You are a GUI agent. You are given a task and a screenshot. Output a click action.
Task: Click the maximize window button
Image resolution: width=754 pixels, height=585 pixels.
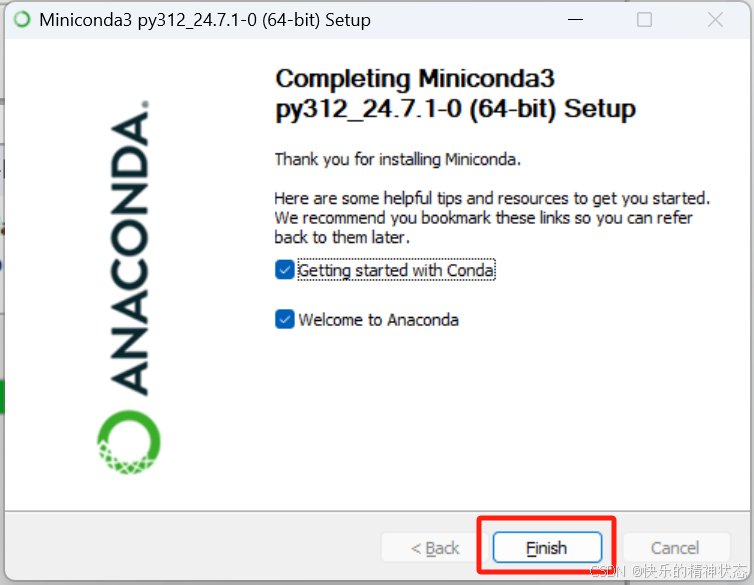[x=644, y=20]
